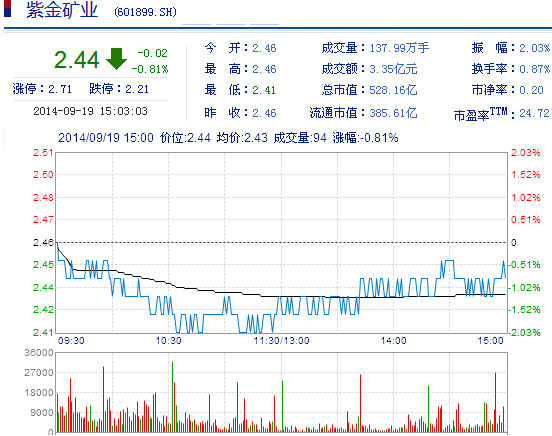Click the red 1.02% right axis label
552x436 pixels.
(x=526, y=198)
